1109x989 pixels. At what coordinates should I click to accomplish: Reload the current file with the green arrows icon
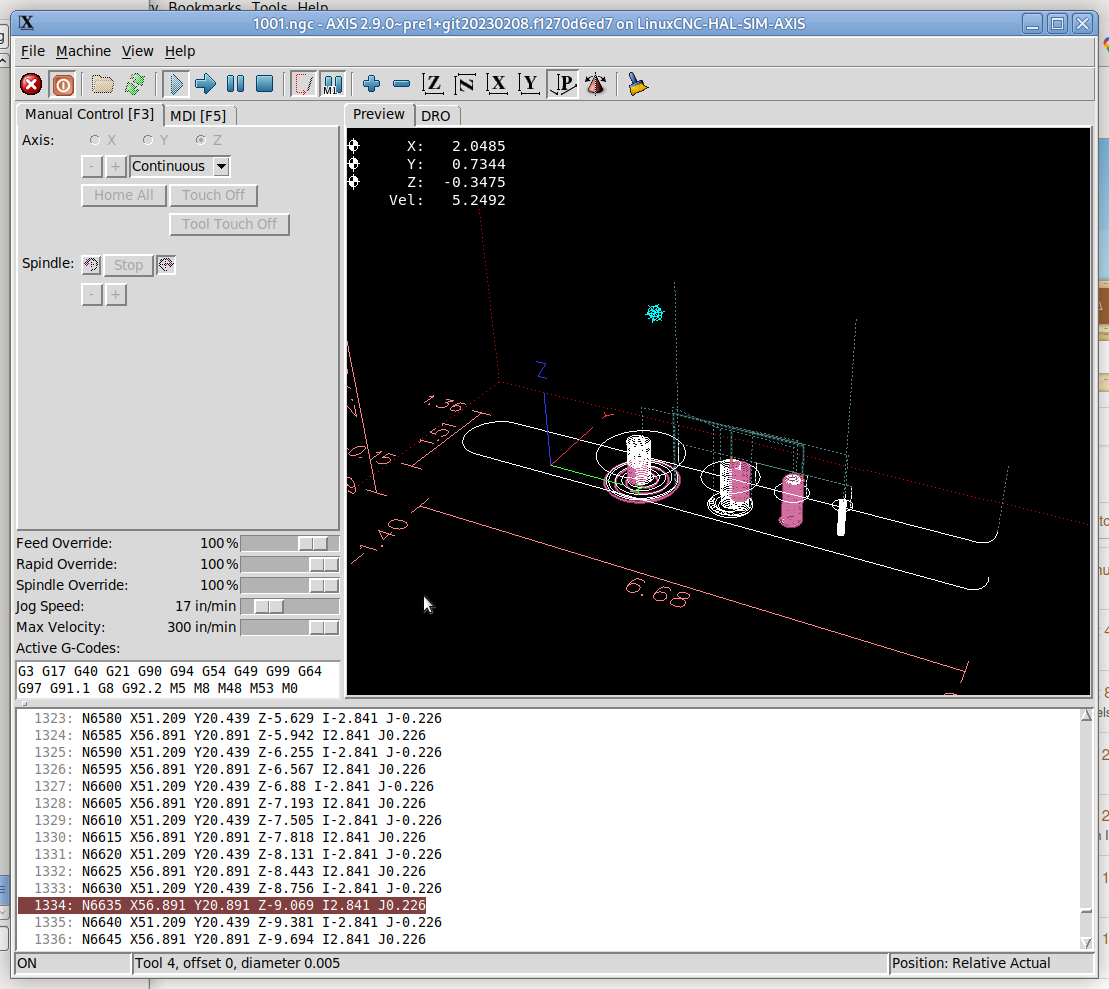click(x=135, y=85)
